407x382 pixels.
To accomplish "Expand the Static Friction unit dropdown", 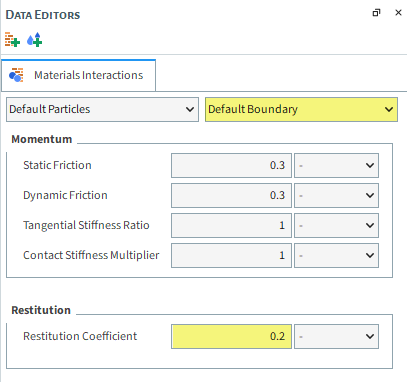I will pos(336,165).
